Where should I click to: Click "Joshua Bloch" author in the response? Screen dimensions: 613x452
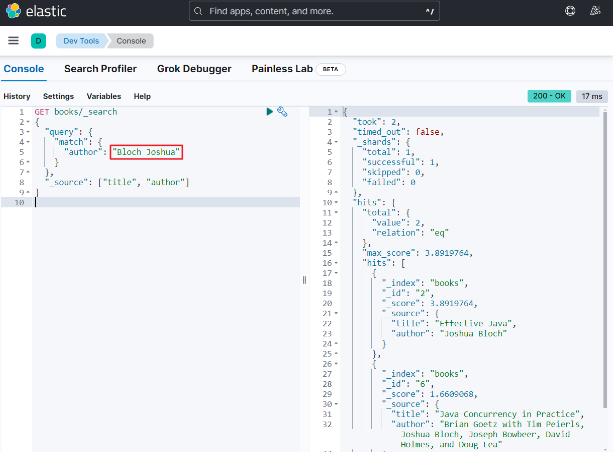point(473,334)
